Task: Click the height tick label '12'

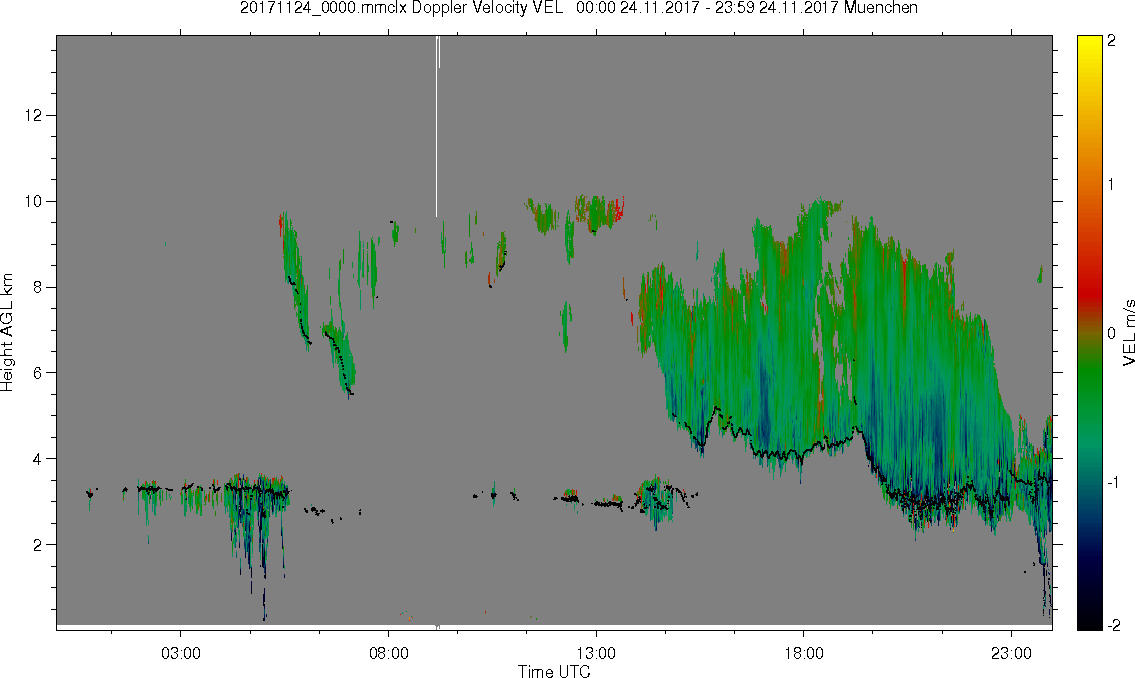Action: [33, 116]
